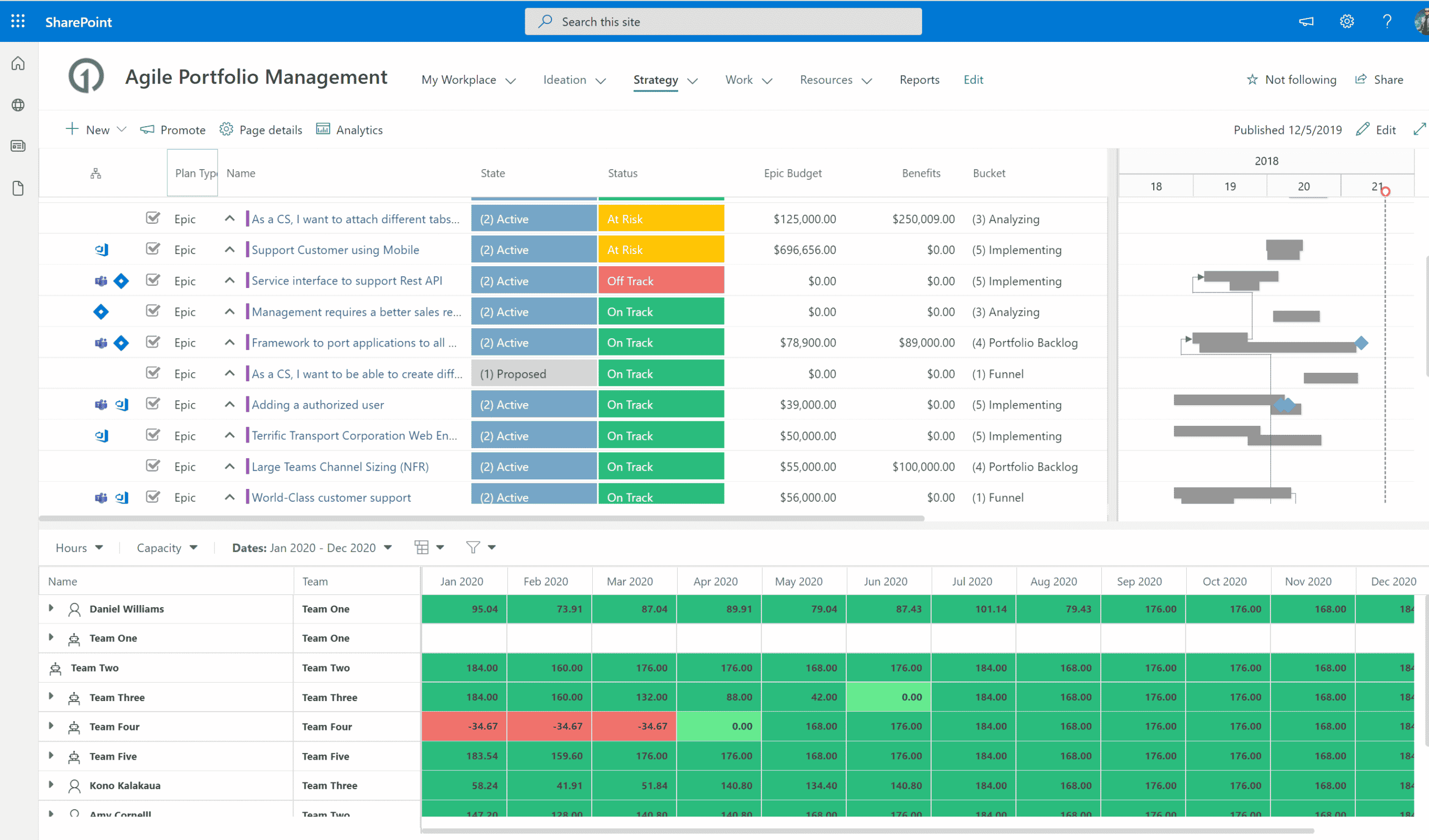
Task: Click the Search this site box
Action: pos(722,22)
